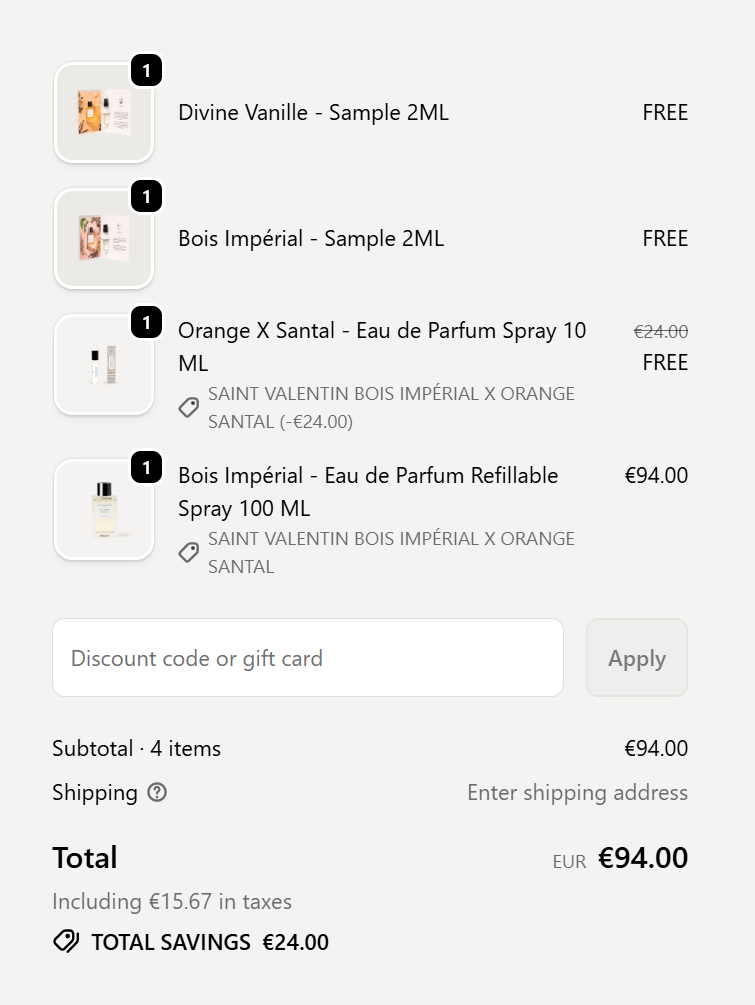Click the struck-through €24.00 price
The height and width of the screenshot is (1005, 755).
click(661, 331)
